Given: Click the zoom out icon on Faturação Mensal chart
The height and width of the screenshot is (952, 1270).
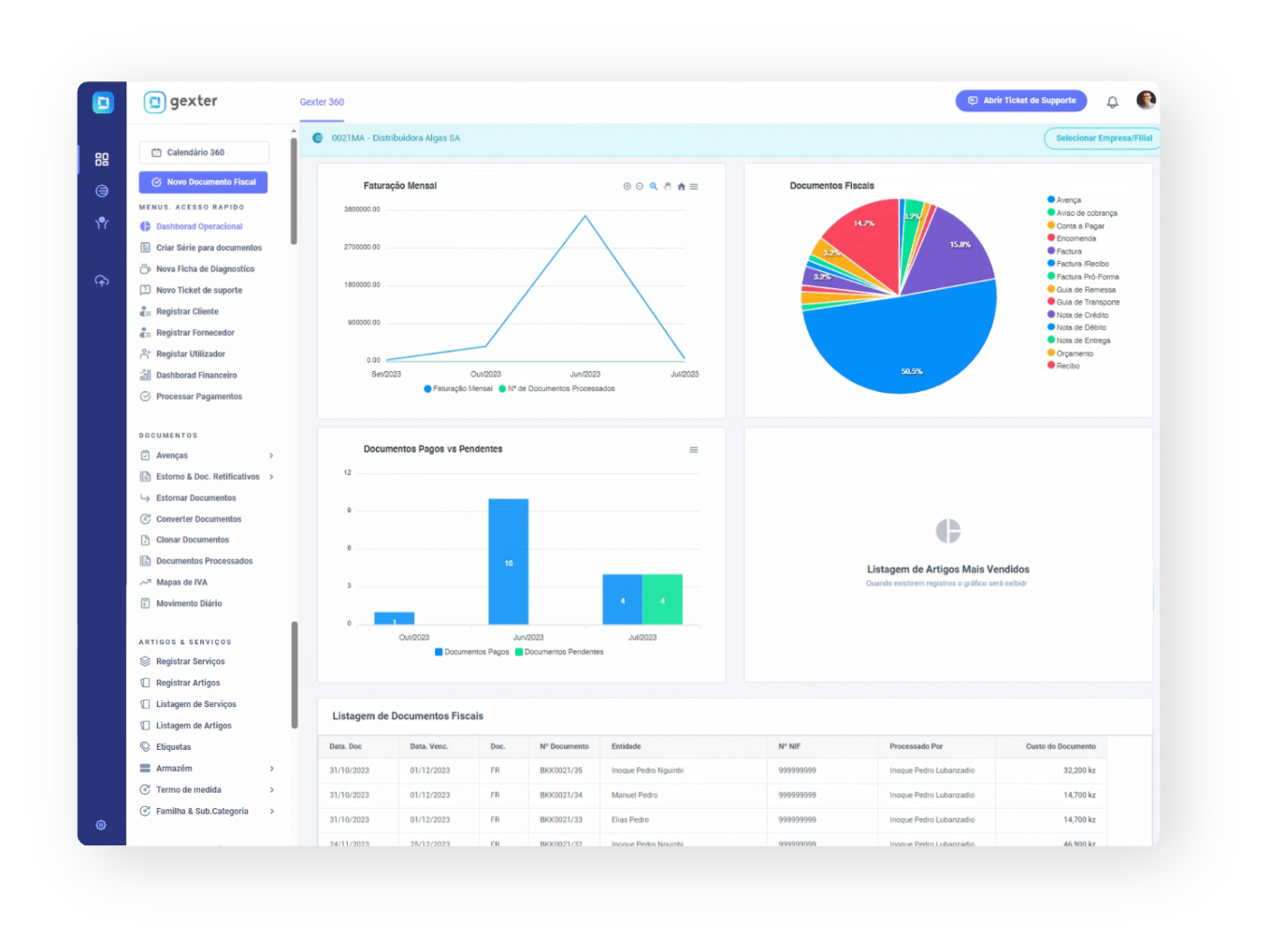Looking at the screenshot, I should point(640,186).
